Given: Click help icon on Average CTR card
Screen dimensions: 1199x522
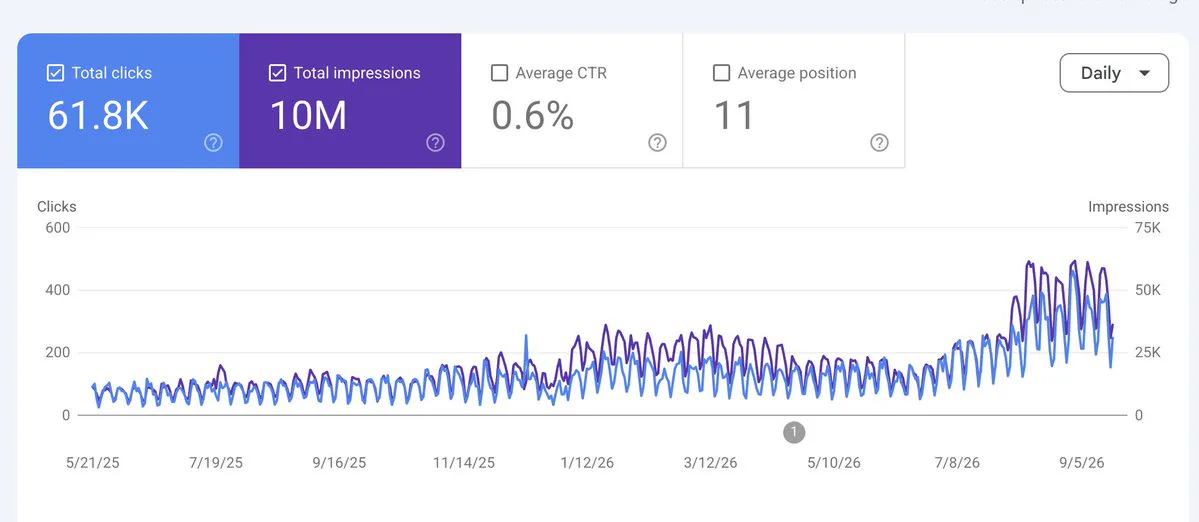Looking at the screenshot, I should [x=658, y=143].
